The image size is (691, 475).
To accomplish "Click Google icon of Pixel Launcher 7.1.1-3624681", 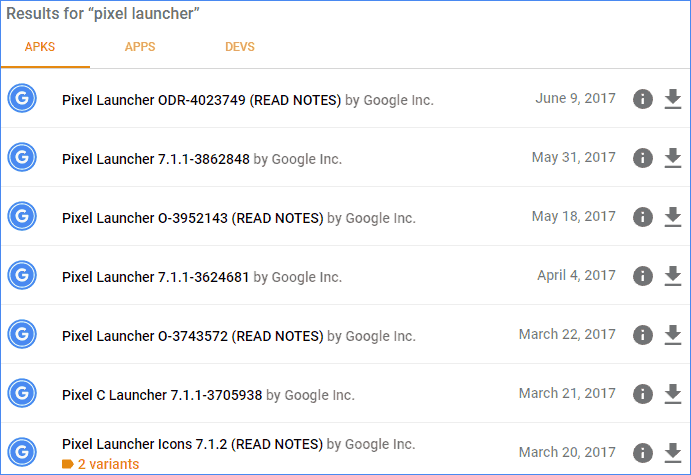I will point(22,275).
